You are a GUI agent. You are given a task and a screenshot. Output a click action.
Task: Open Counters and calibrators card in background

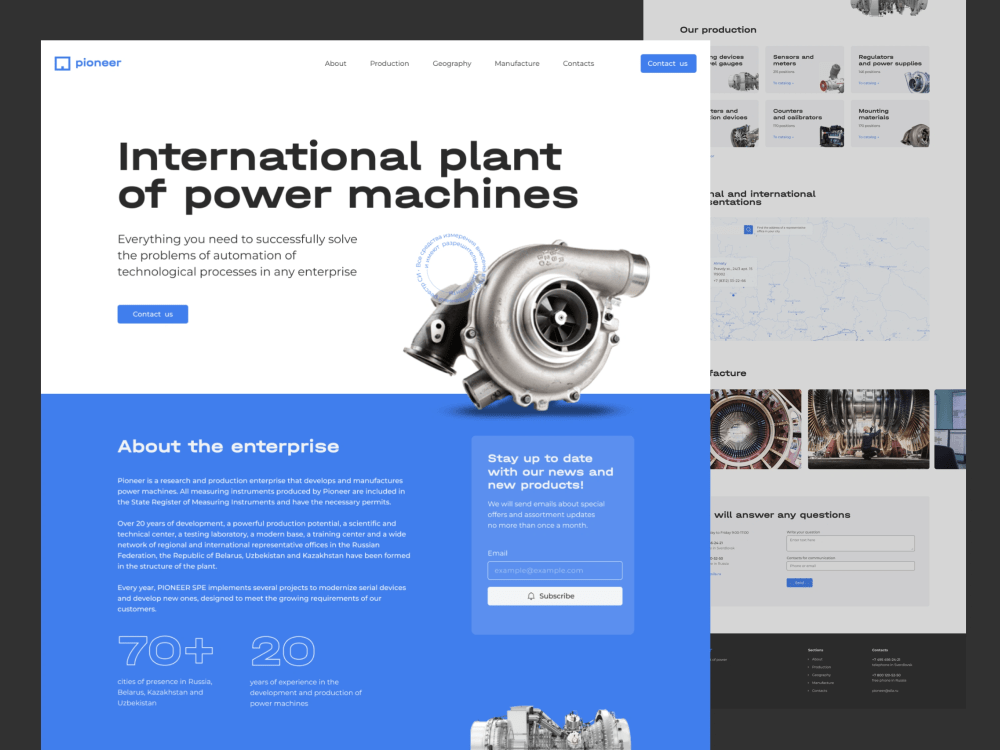tap(804, 123)
